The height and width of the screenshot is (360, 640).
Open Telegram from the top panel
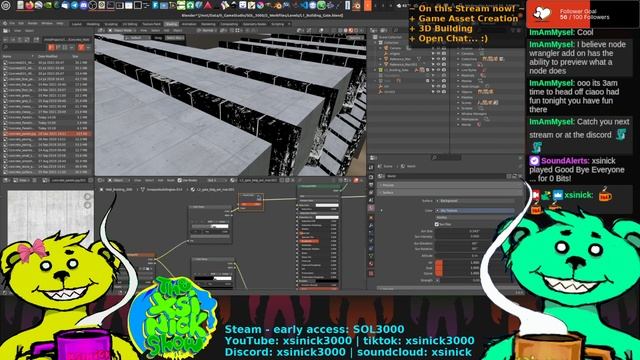tap(75, 5)
